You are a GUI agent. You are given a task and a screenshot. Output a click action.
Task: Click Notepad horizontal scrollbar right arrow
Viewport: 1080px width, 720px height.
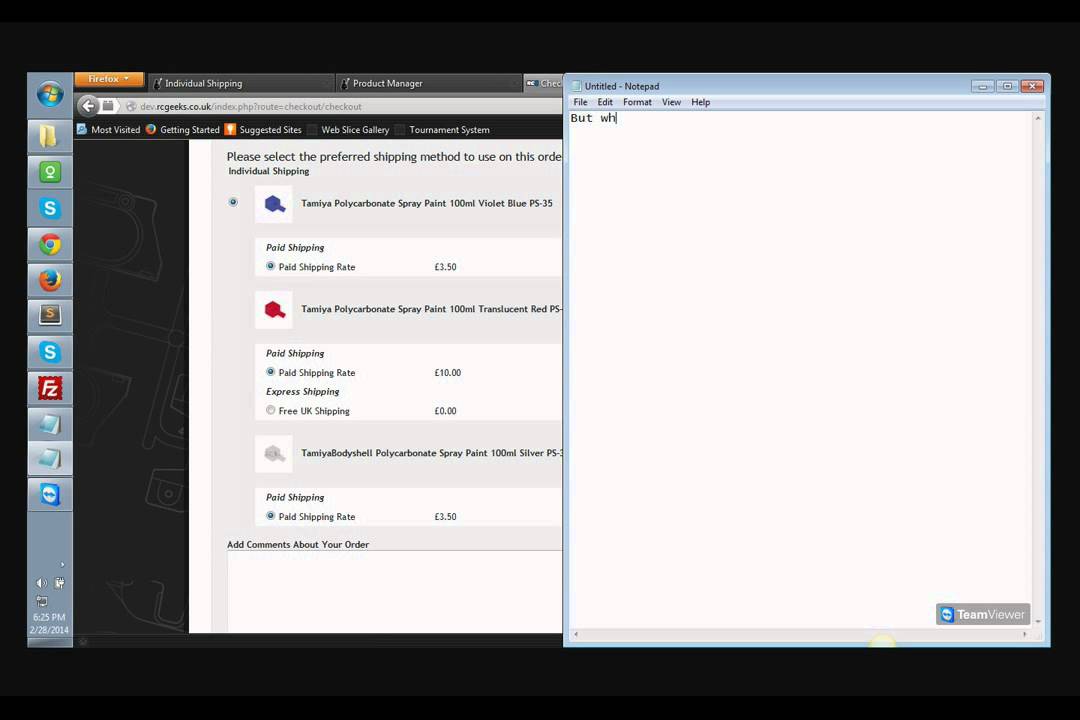[x=1025, y=634]
